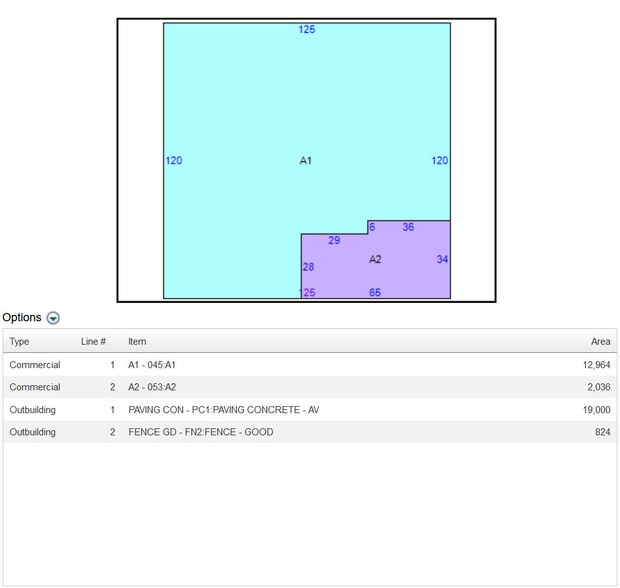Click the 34 dimension label on A2
This screenshot has width=620, height=588.
click(442, 260)
